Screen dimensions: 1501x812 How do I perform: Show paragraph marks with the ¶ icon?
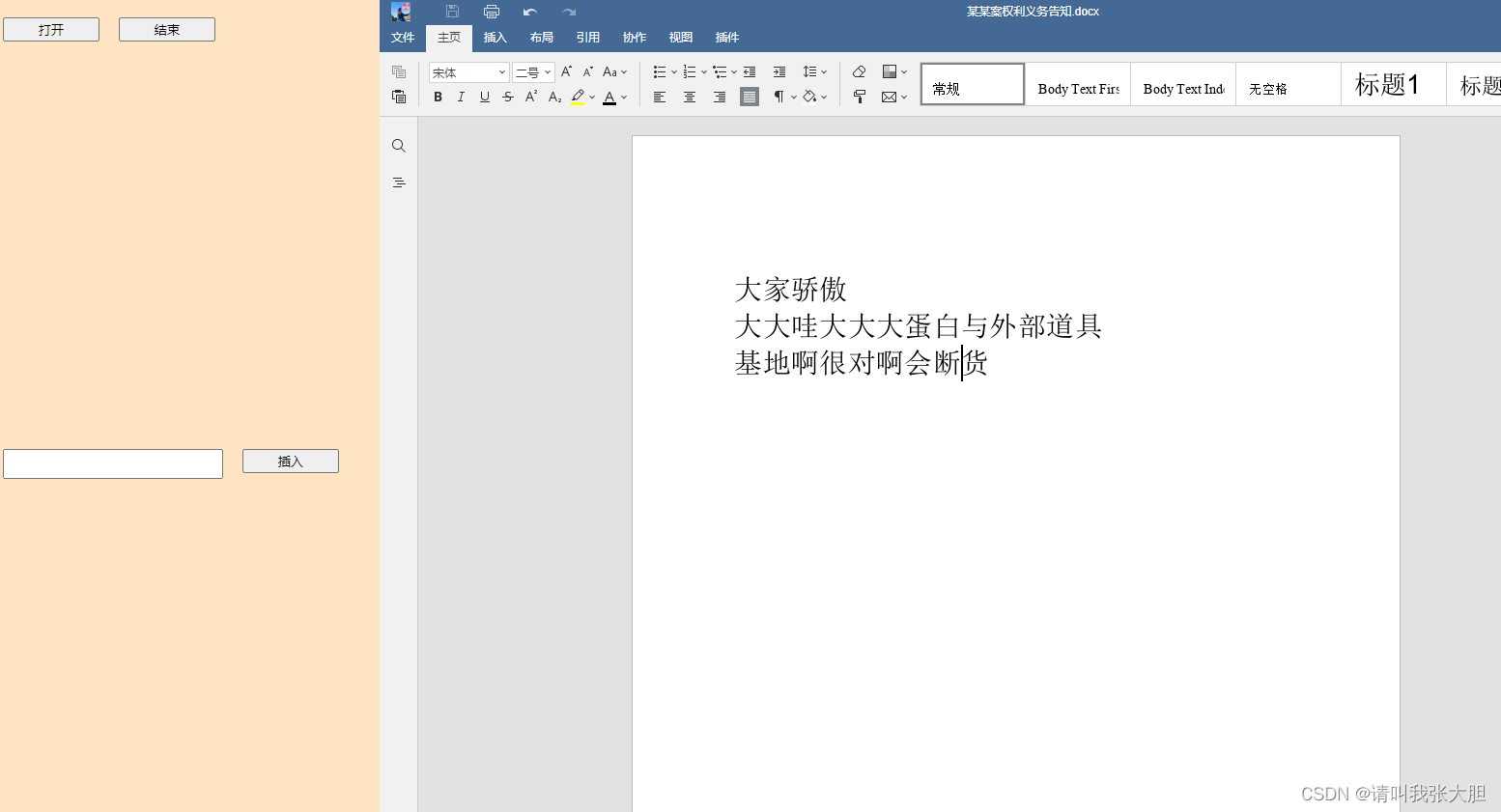(779, 97)
